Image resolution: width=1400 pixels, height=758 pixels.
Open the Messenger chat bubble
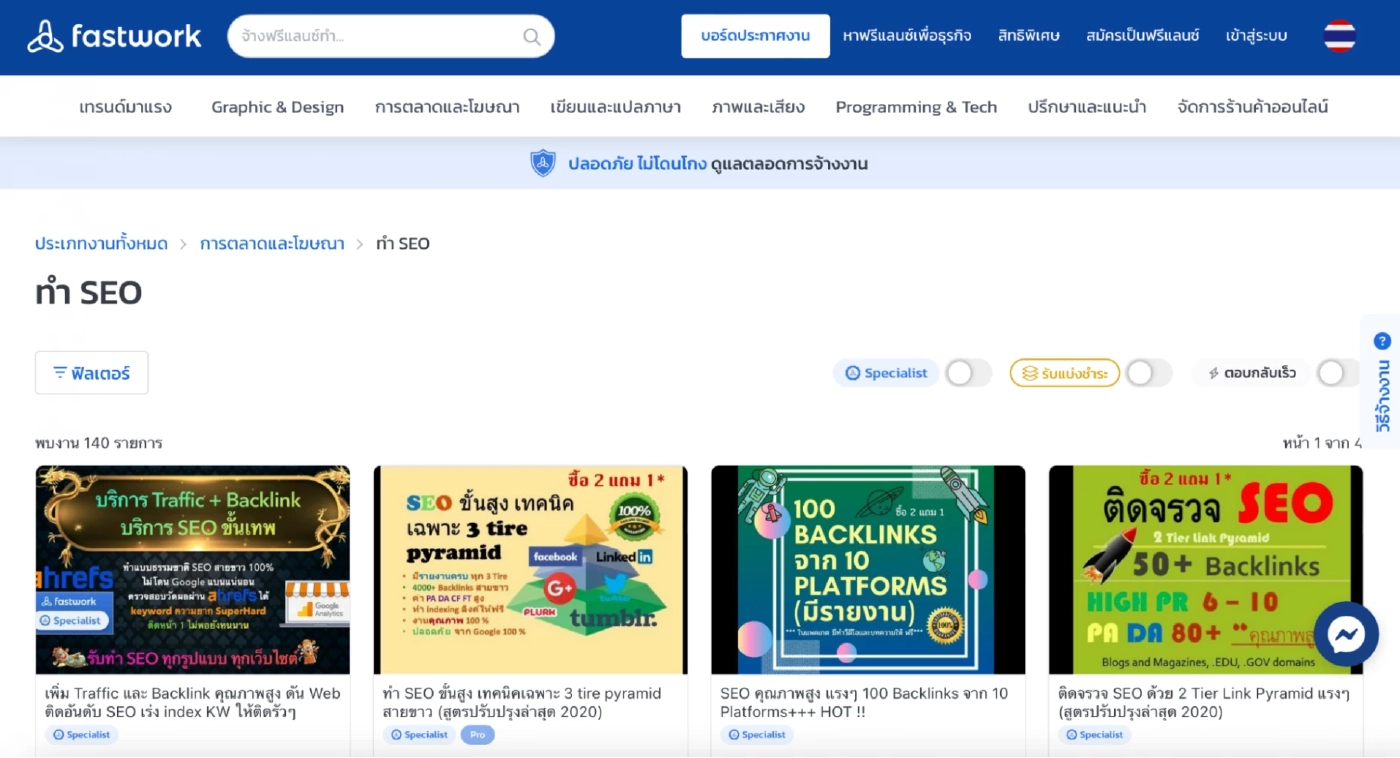click(1345, 634)
